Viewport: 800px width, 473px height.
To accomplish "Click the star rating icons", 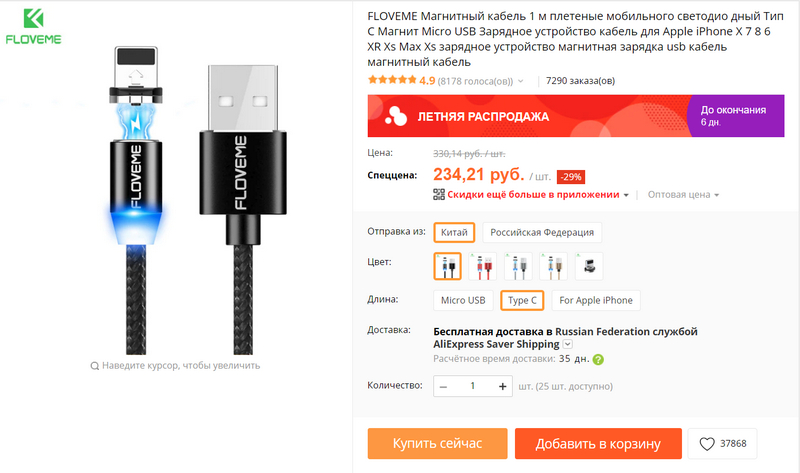I will (392, 80).
